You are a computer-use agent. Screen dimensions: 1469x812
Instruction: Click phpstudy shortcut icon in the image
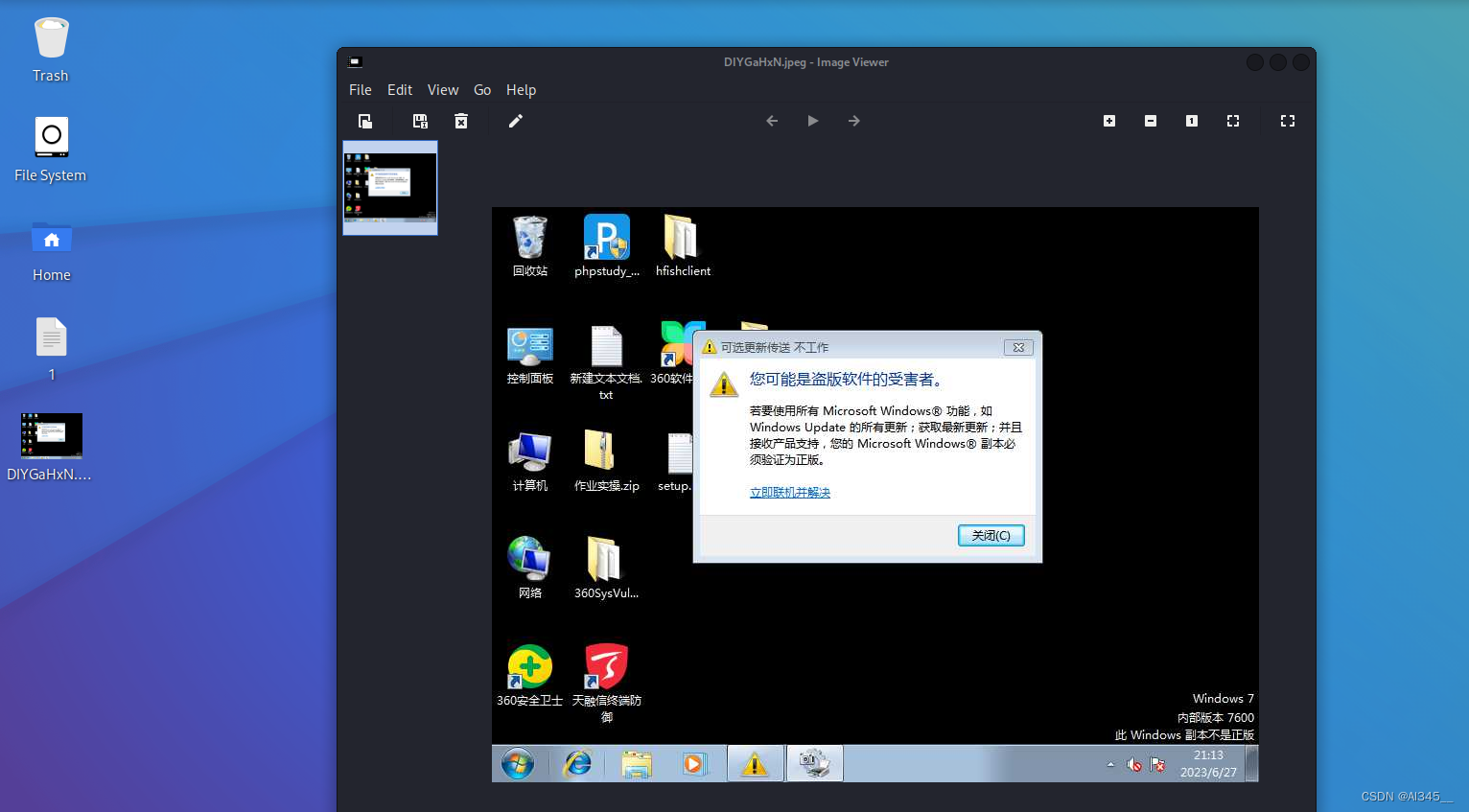(x=607, y=246)
